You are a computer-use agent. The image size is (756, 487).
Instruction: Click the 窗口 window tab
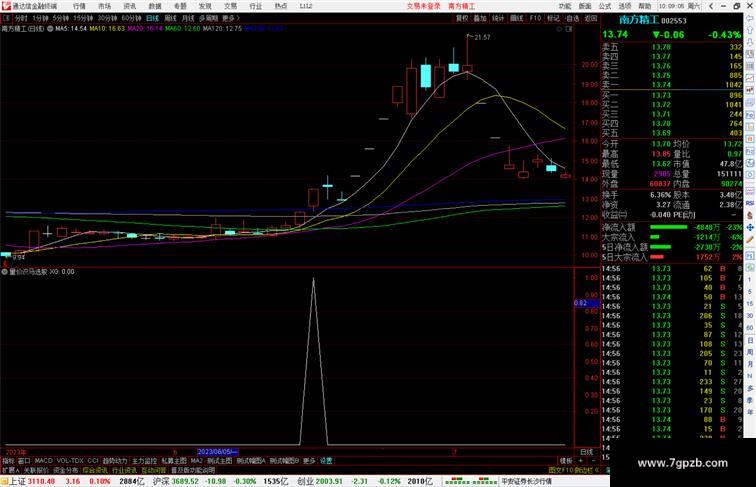click(24, 461)
